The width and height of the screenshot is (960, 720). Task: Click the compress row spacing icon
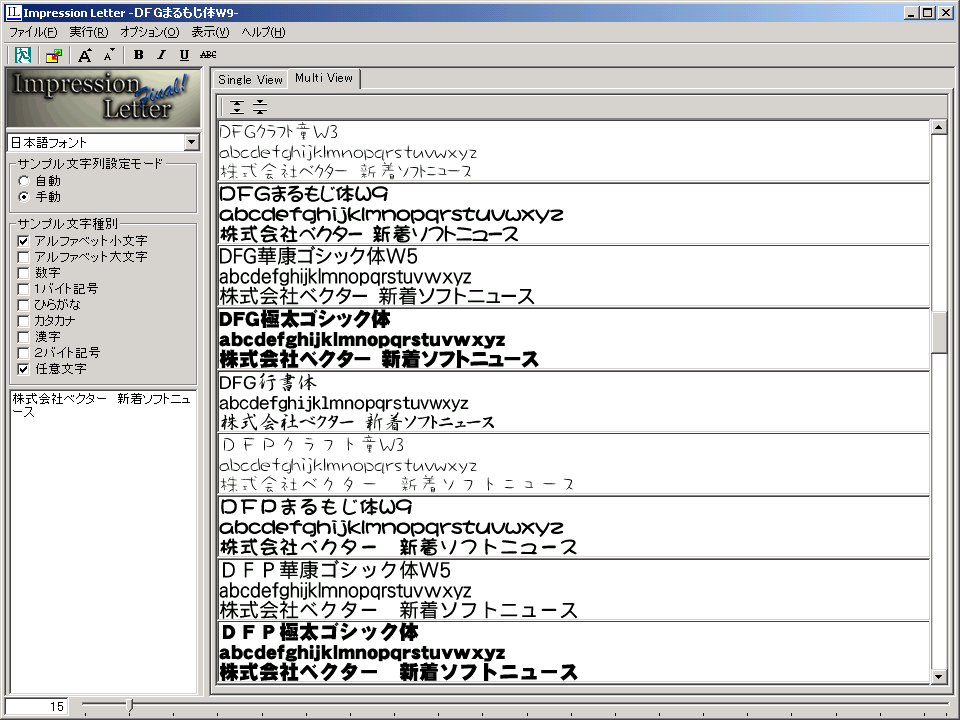point(260,107)
